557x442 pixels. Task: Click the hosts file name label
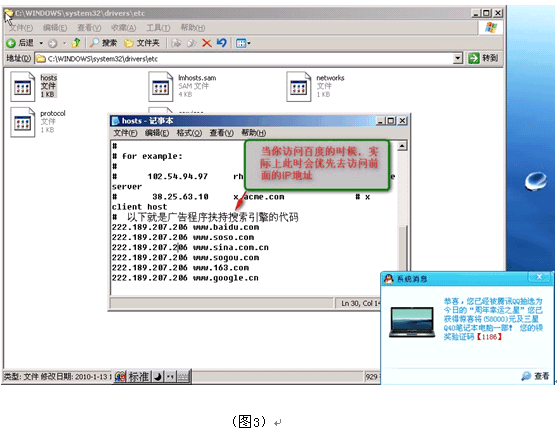coord(49,77)
